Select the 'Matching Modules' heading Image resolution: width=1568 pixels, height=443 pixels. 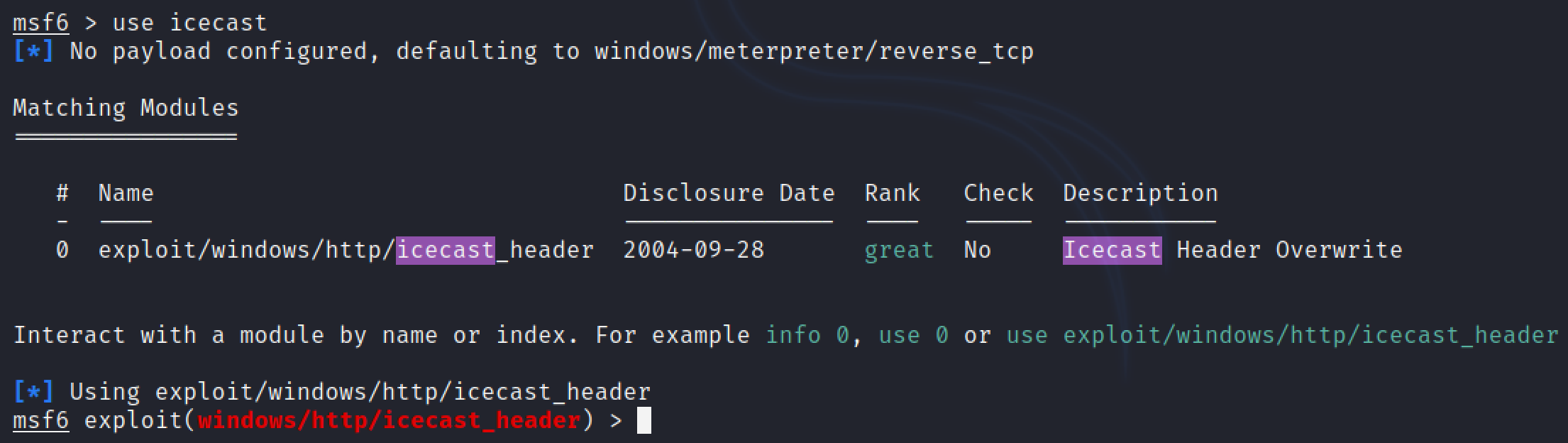pyautogui.click(x=126, y=108)
